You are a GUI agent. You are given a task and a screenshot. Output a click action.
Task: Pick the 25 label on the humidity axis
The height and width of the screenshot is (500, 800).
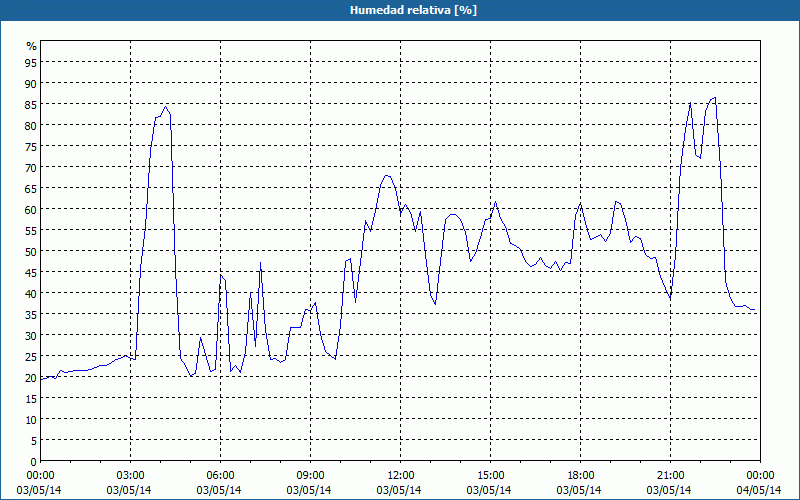(31, 357)
